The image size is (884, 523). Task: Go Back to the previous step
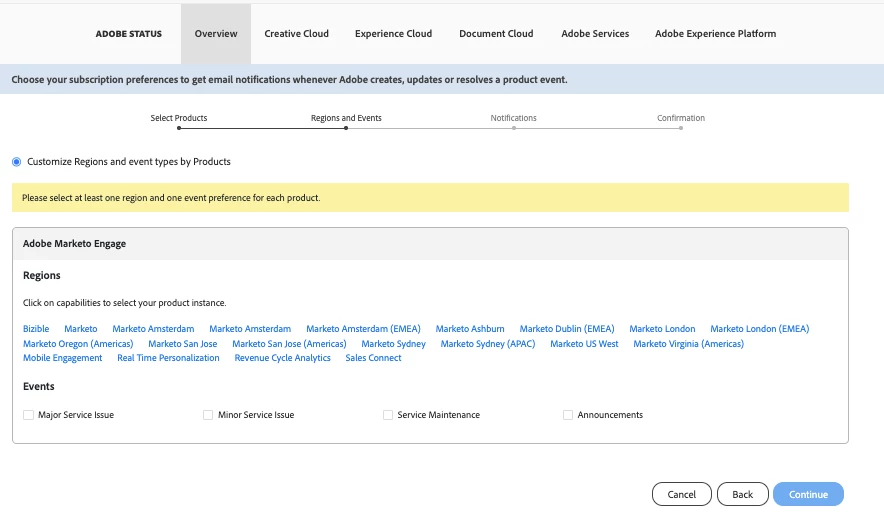pyautogui.click(x=742, y=494)
